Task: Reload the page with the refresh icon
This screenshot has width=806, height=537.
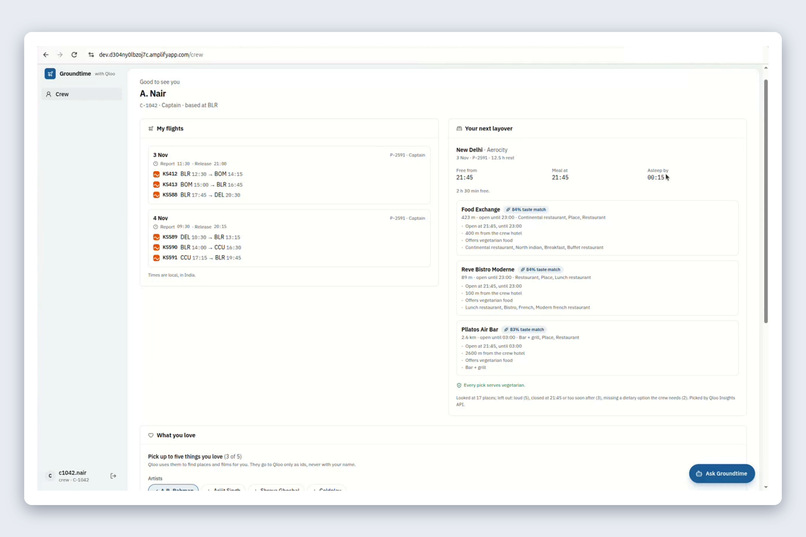Action: pyautogui.click(x=74, y=54)
